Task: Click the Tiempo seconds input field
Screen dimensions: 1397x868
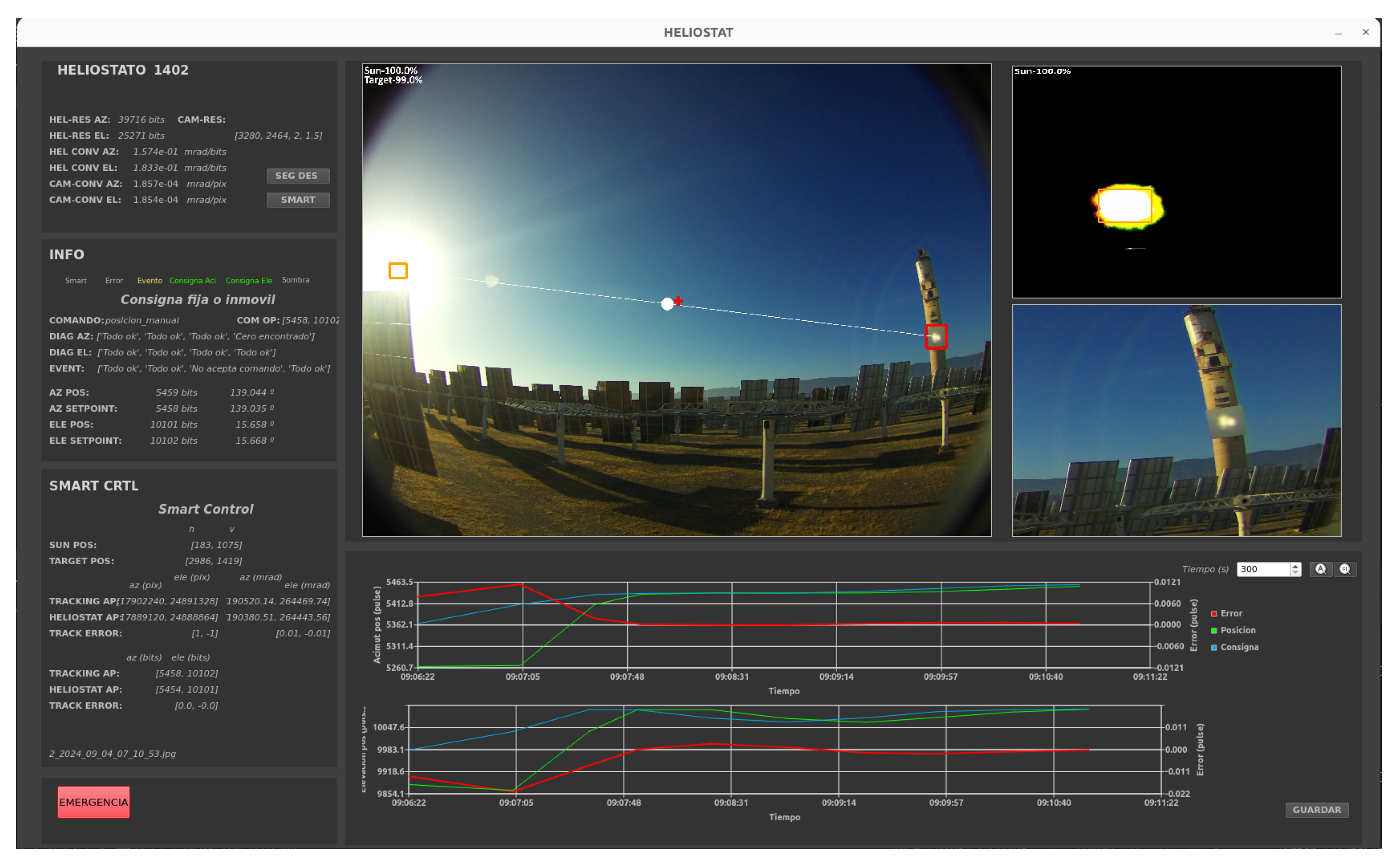Action: [1263, 569]
